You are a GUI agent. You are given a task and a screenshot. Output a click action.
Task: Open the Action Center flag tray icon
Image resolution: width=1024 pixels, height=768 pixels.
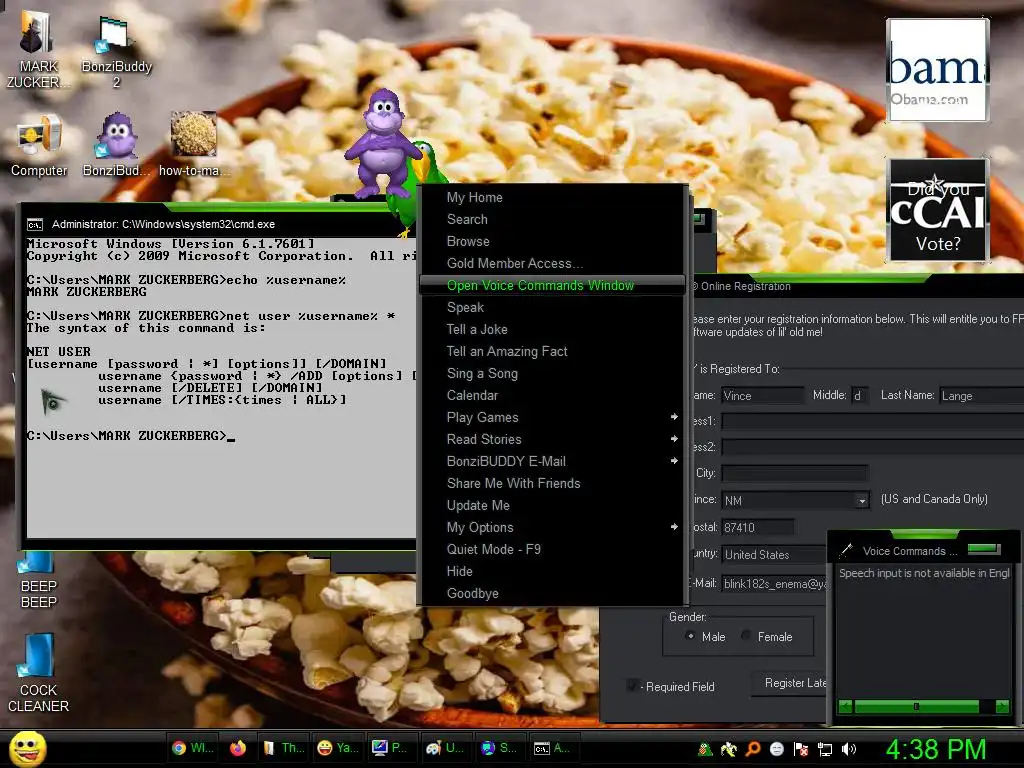pos(801,749)
